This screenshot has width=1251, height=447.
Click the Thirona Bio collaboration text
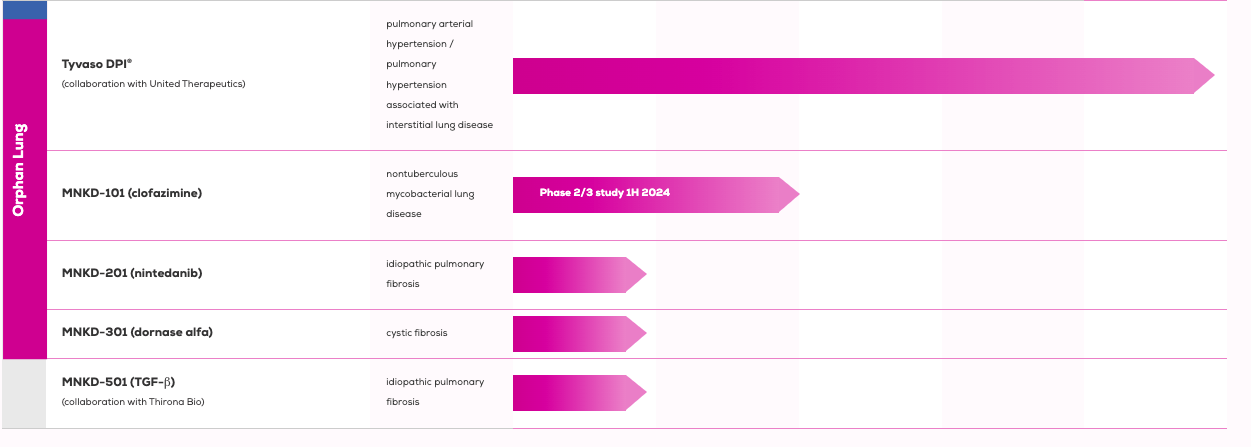[x=133, y=402]
